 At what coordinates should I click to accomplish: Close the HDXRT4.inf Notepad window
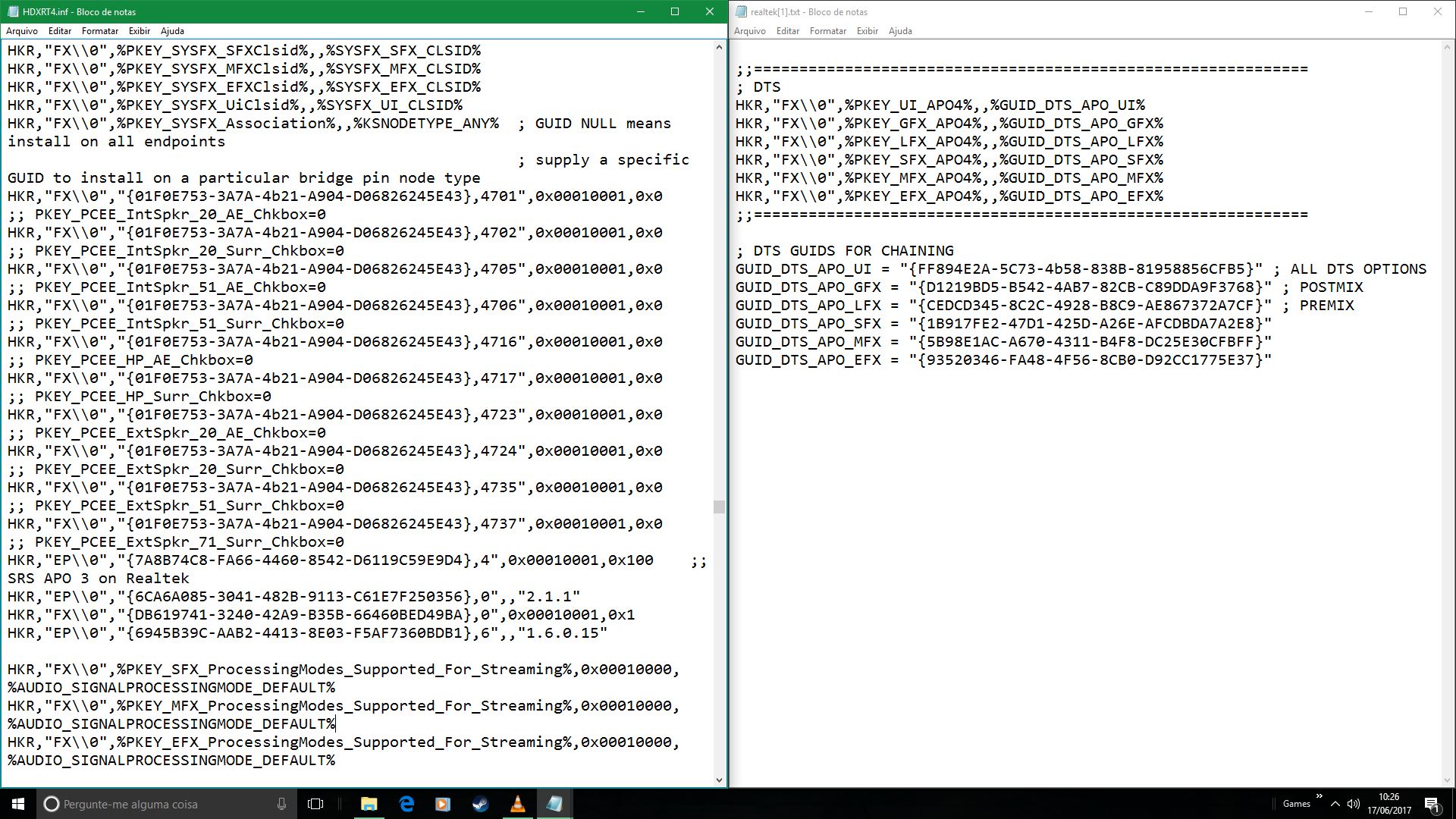pyautogui.click(x=710, y=11)
